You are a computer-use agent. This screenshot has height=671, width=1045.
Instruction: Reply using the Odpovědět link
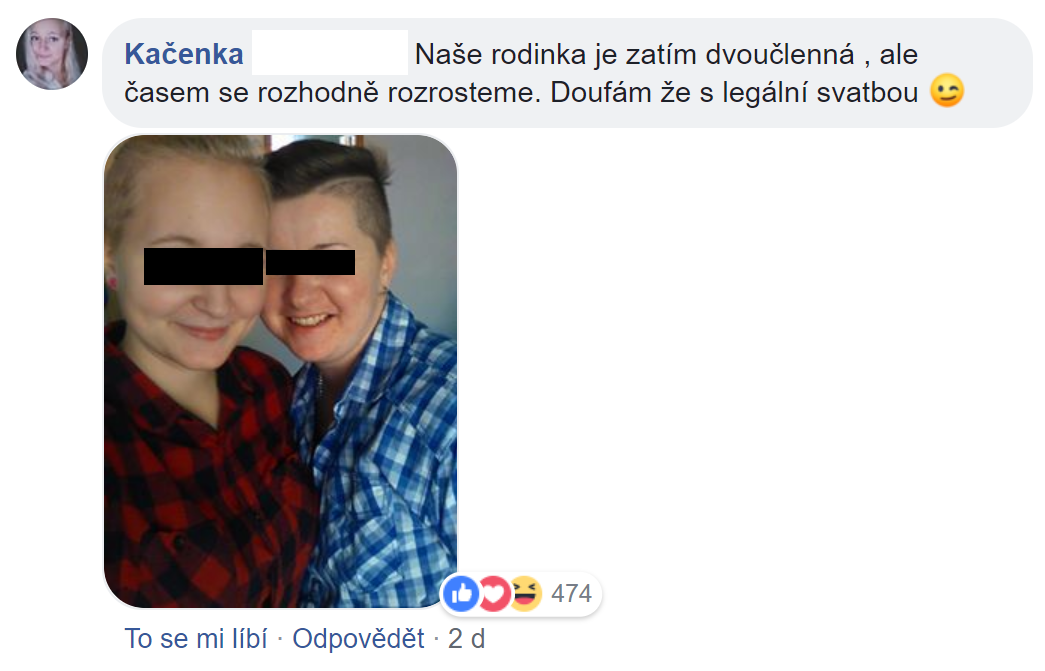tap(359, 638)
